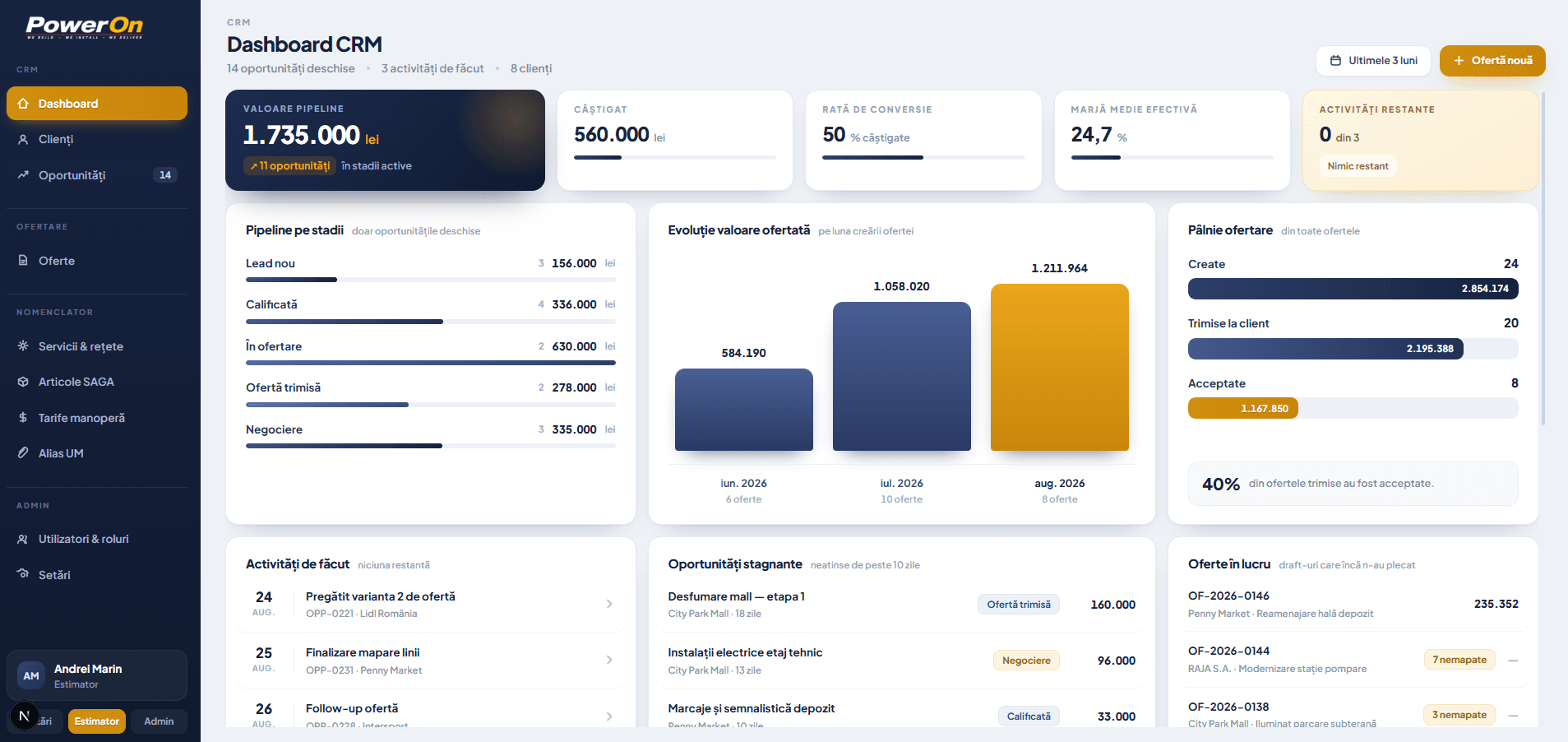Click the Negociere tag on Instalații electrice

(1026, 661)
